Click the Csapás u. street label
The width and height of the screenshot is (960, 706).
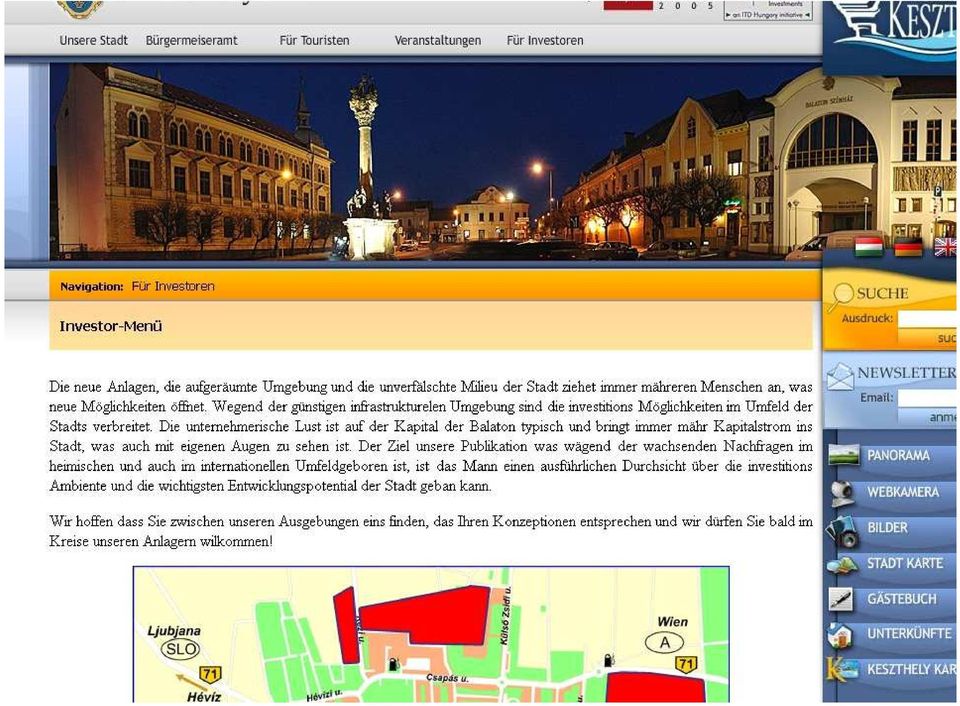click(x=448, y=678)
